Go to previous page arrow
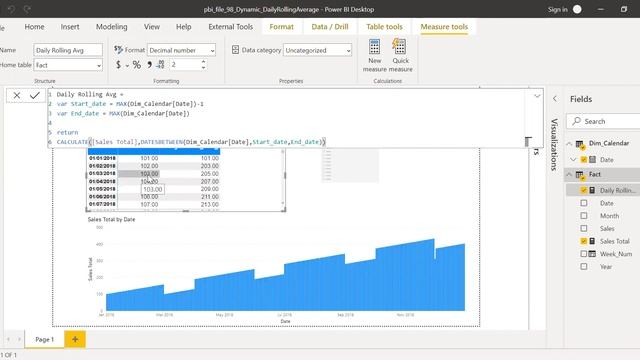Screen dimensions: 640x360 coord(8,339)
